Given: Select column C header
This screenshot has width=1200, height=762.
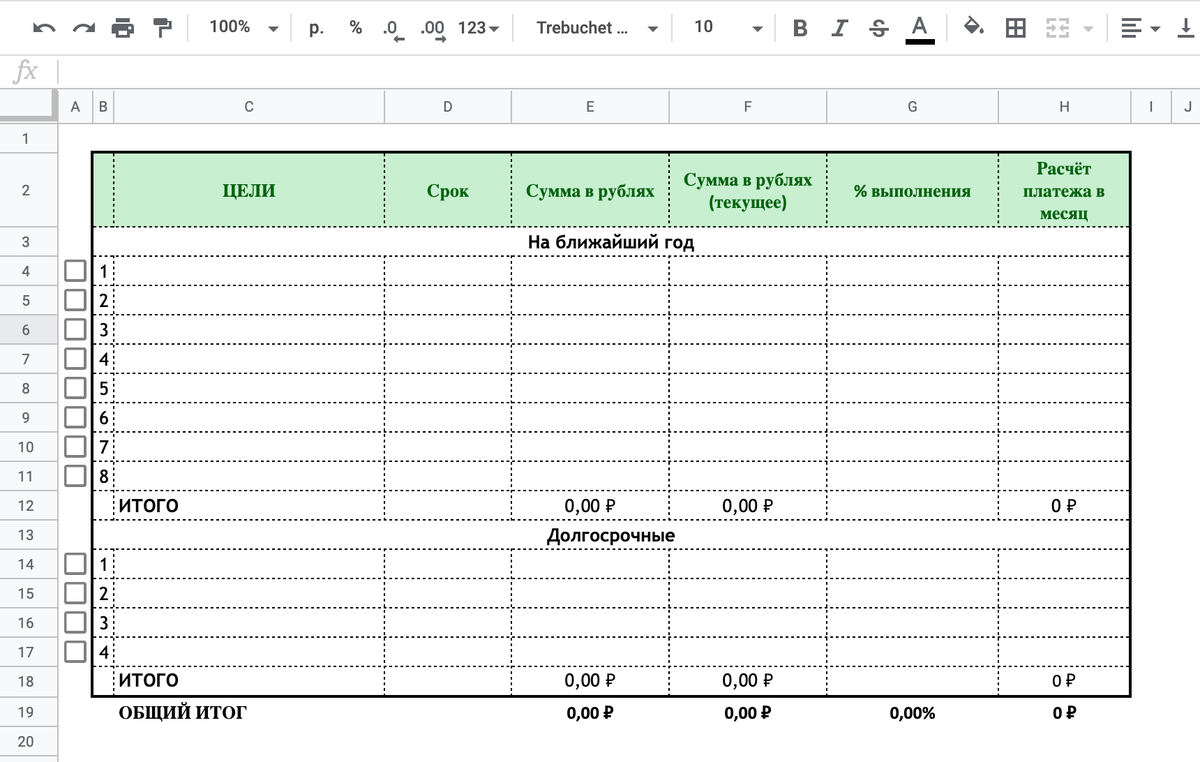Looking at the screenshot, I should 249,107.
